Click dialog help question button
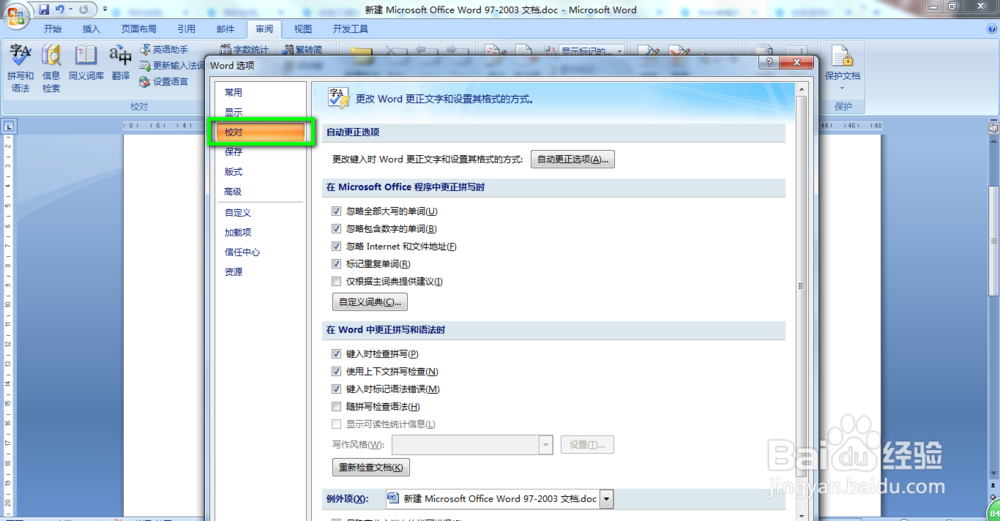Screen dimensions: 1000x521 pos(768,62)
